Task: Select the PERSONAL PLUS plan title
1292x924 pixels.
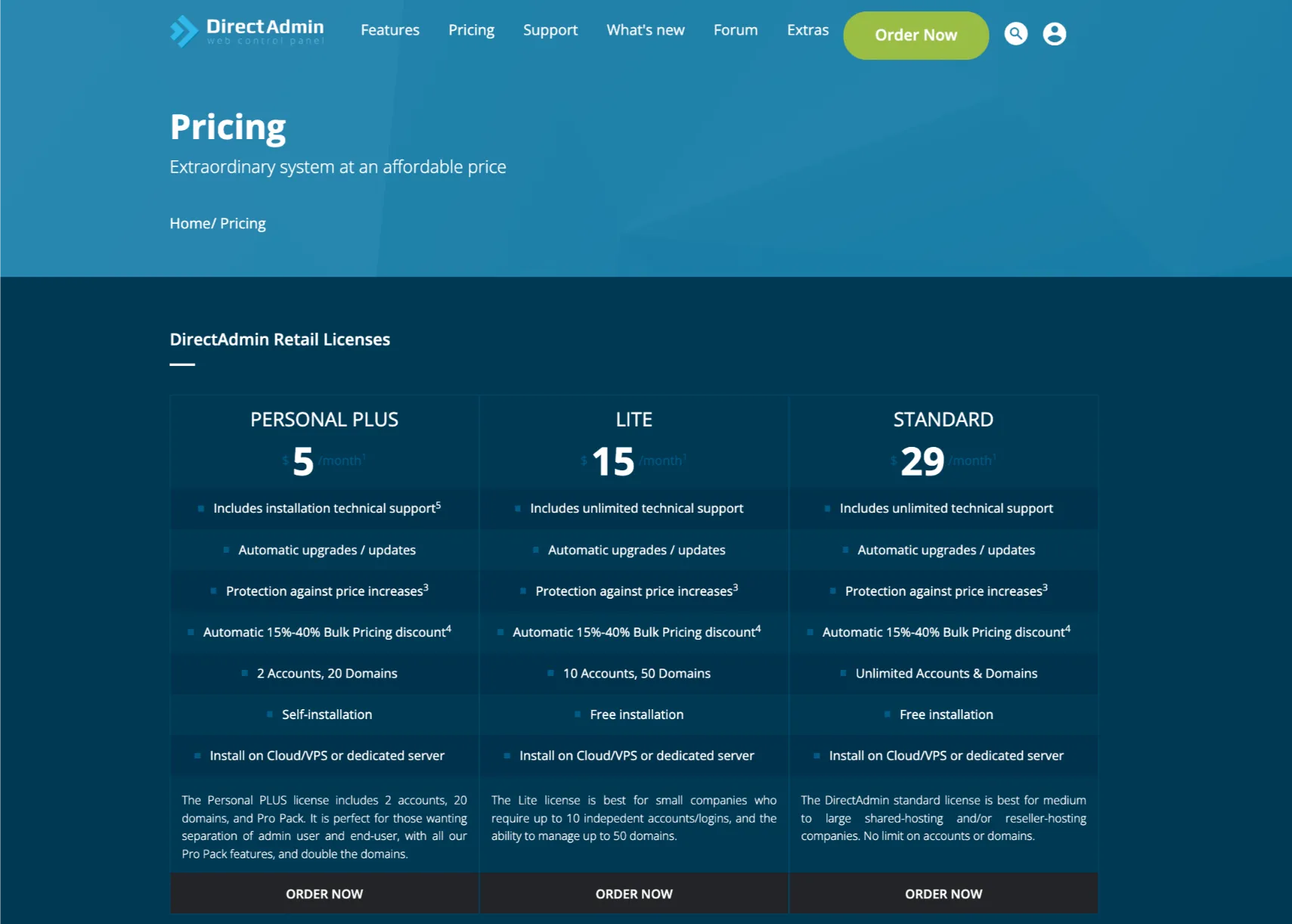Action: coord(324,420)
